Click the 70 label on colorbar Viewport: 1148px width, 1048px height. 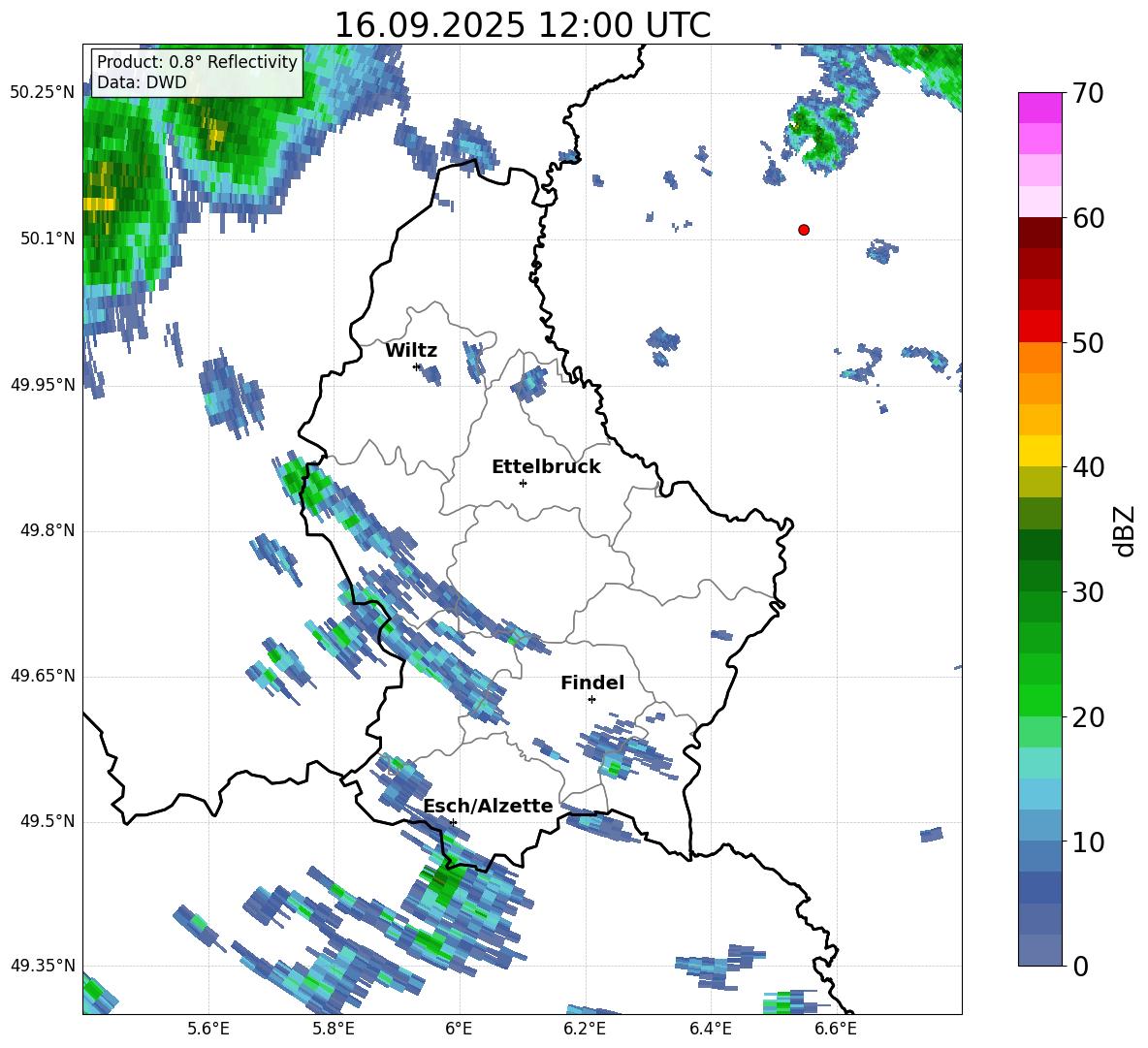click(x=1088, y=94)
